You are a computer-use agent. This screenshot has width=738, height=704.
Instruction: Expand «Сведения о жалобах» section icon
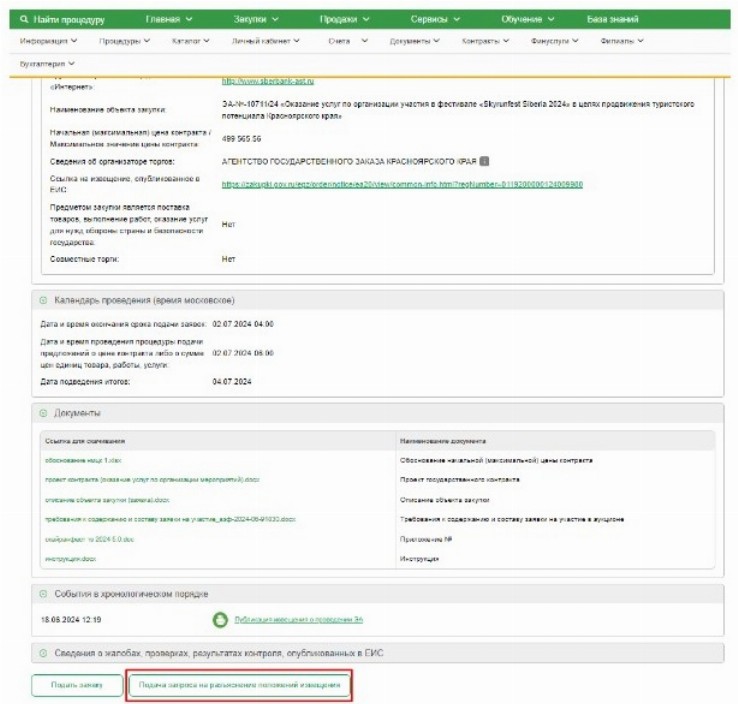(43, 653)
